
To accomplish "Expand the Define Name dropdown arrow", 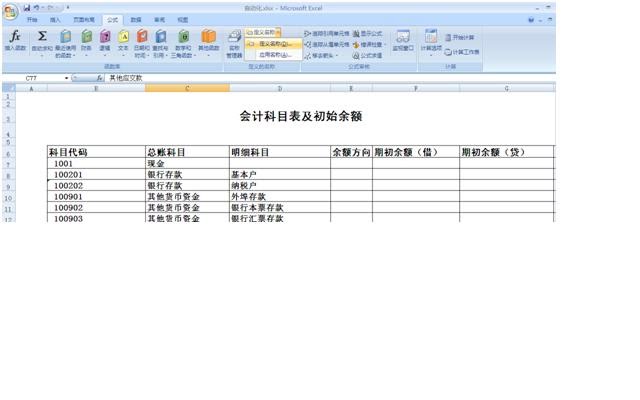I will (278, 32).
